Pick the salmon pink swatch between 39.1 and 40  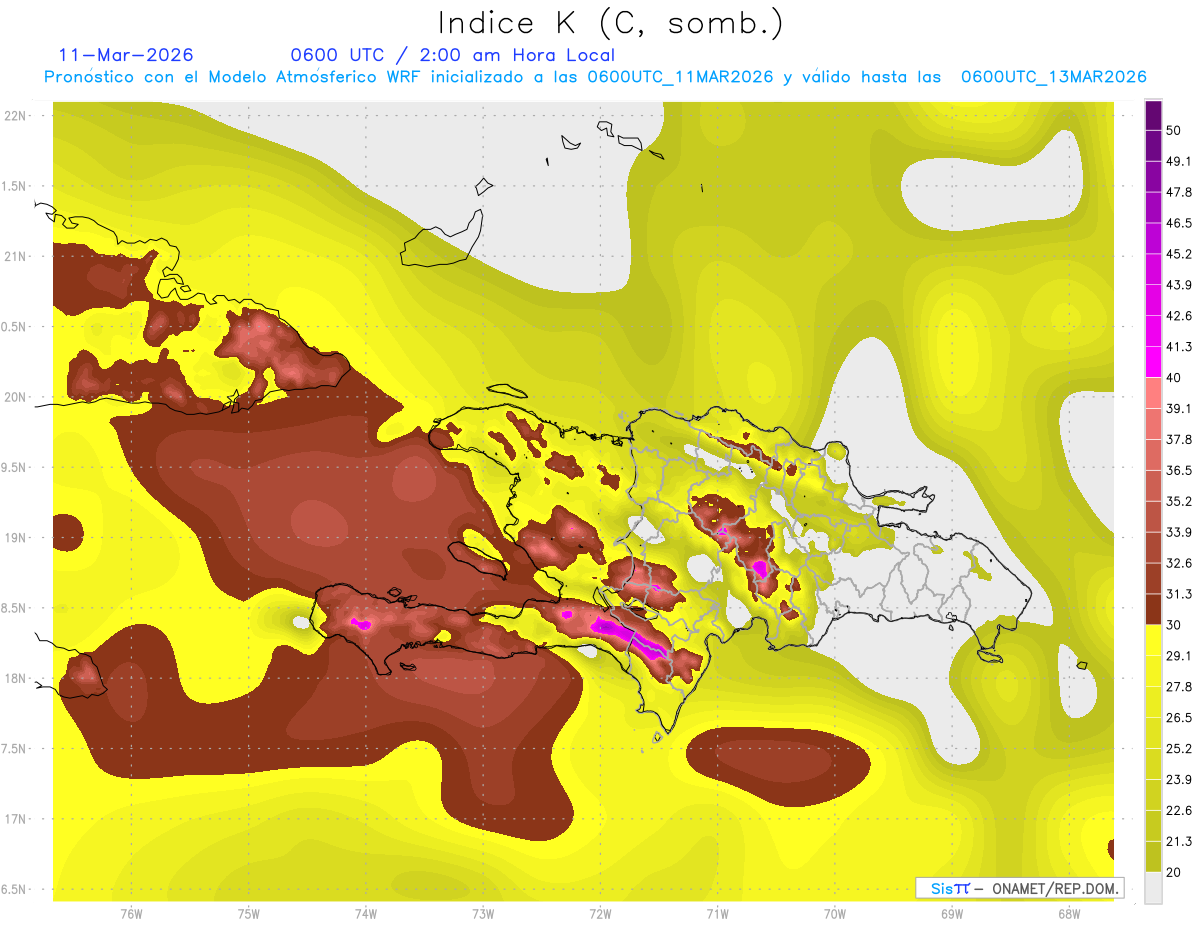pos(1153,393)
